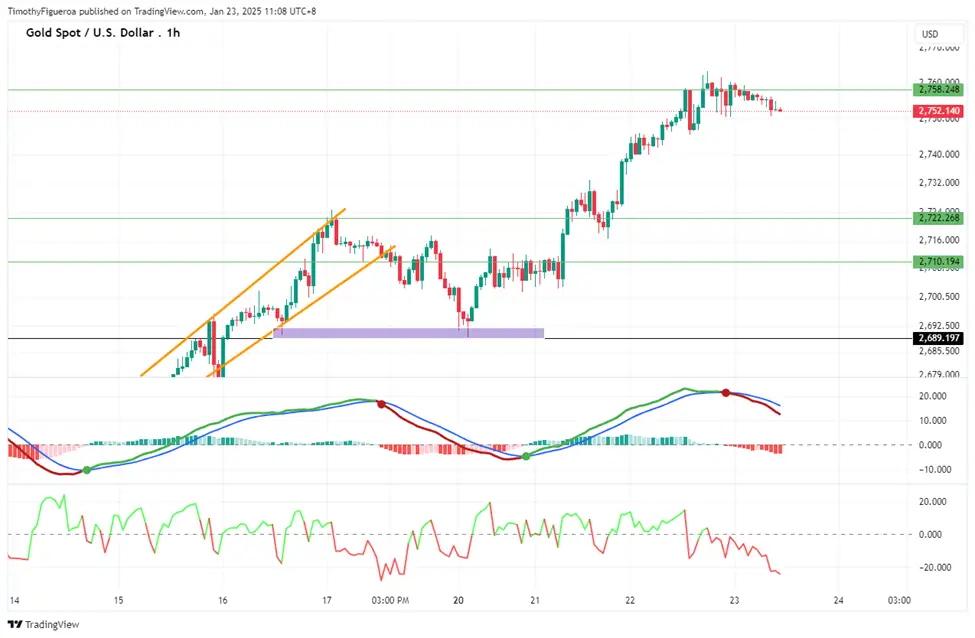Select the red 2,752.140 current price label

click(939, 111)
